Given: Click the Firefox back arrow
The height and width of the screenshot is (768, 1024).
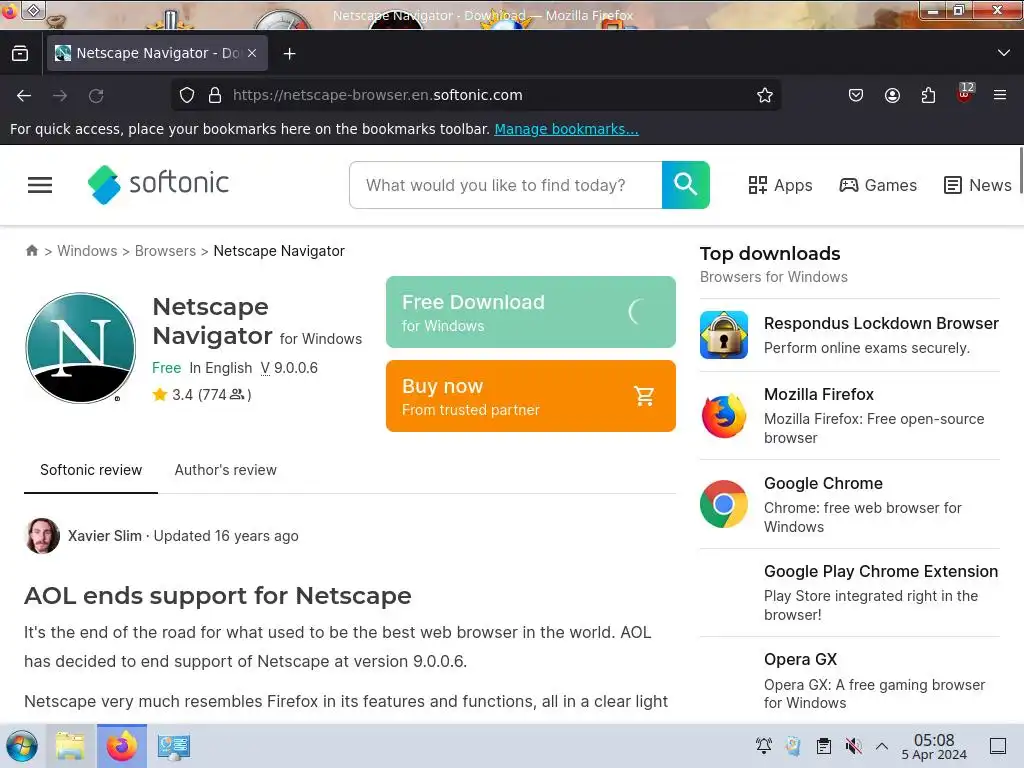Looking at the screenshot, I should pyautogui.click(x=24, y=95).
